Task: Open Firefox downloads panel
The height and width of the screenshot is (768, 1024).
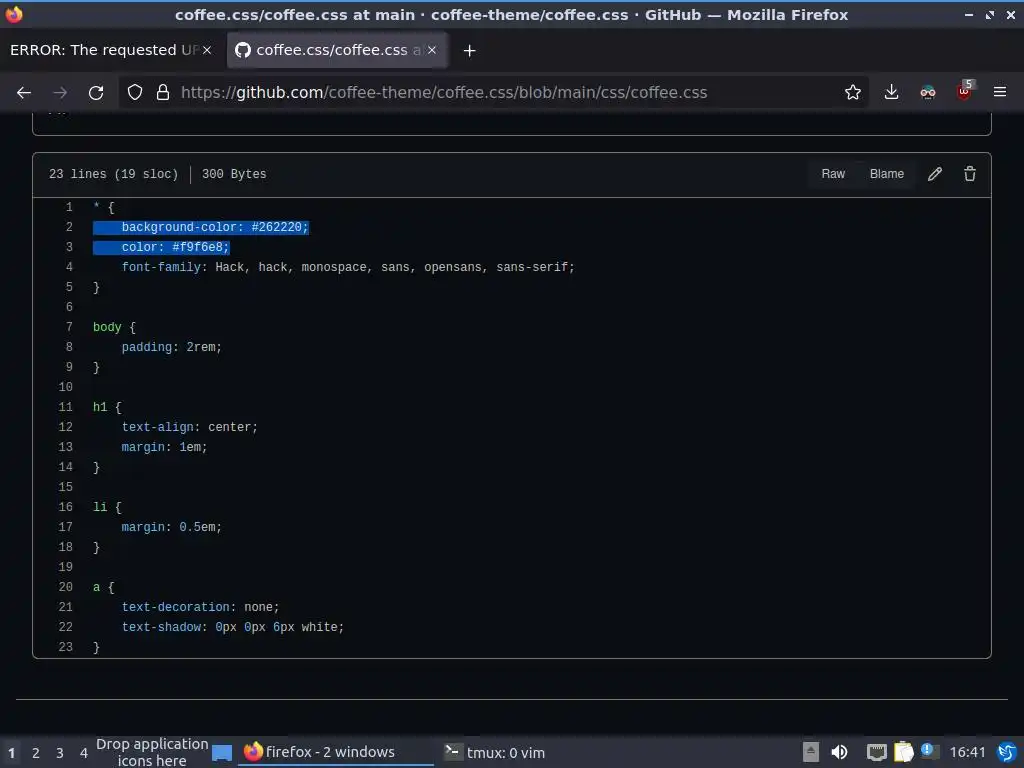Action: 891,93
